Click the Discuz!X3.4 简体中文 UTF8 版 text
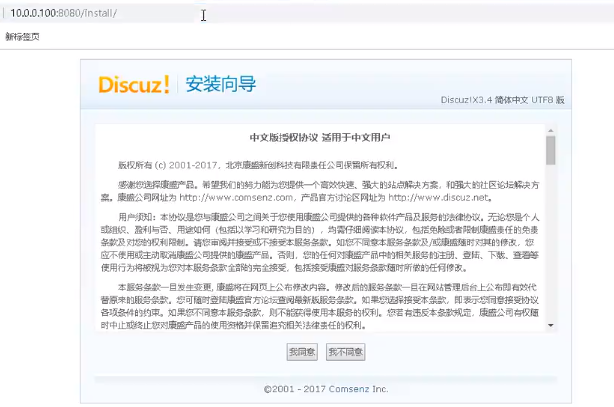Image resolution: width=614 pixels, height=407 pixels. 502,100
